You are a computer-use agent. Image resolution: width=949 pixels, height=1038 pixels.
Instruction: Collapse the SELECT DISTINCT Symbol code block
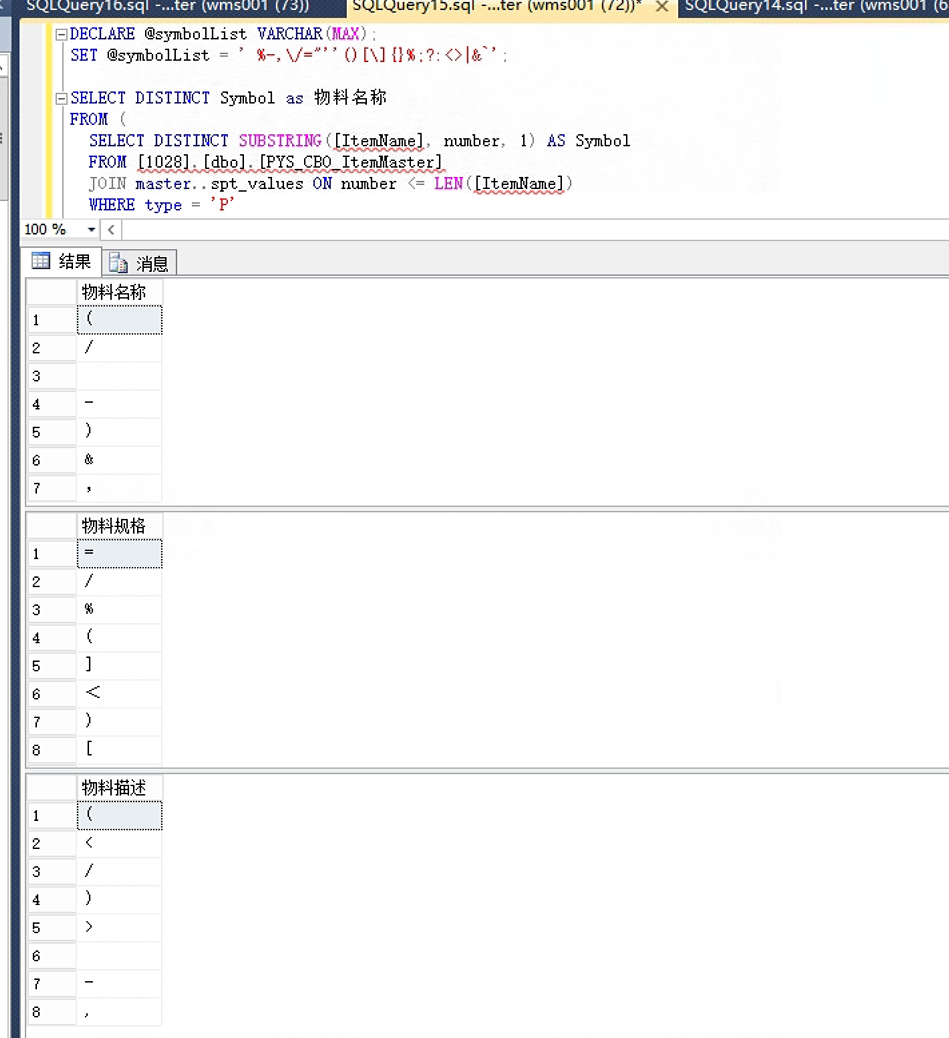click(61, 98)
